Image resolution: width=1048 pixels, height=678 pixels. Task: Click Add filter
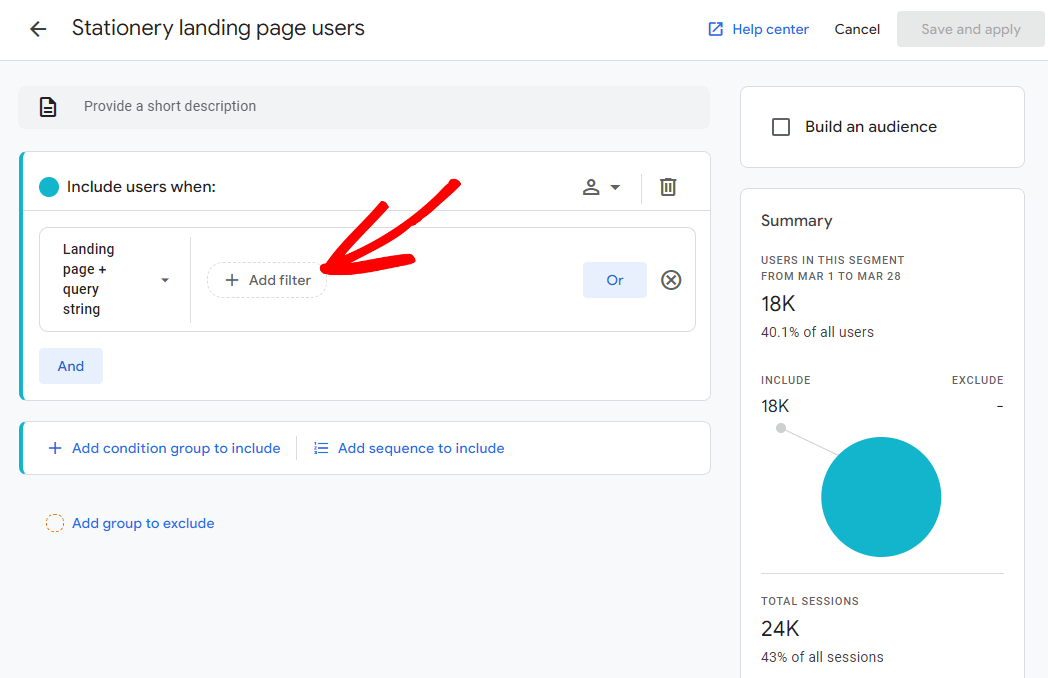click(266, 280)
